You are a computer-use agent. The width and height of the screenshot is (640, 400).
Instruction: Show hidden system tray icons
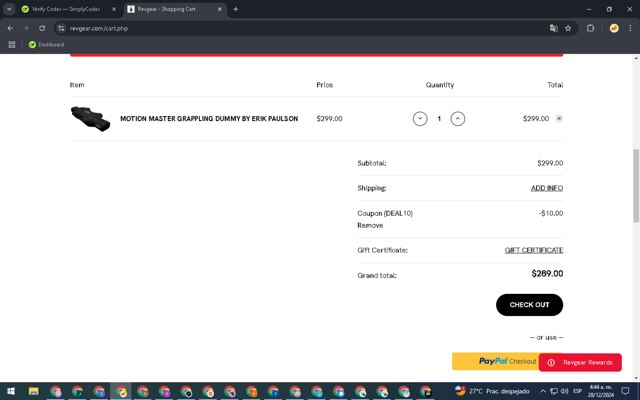[x=543, y=391]
